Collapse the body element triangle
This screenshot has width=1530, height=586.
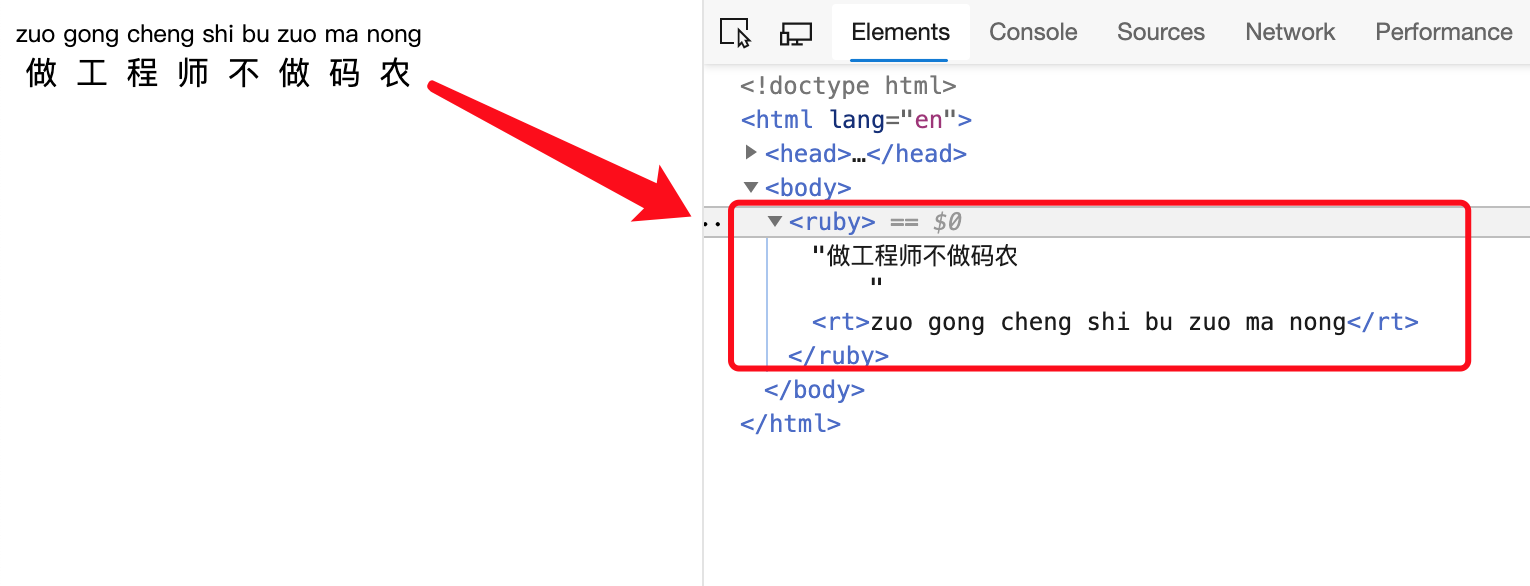coord(751,187)
